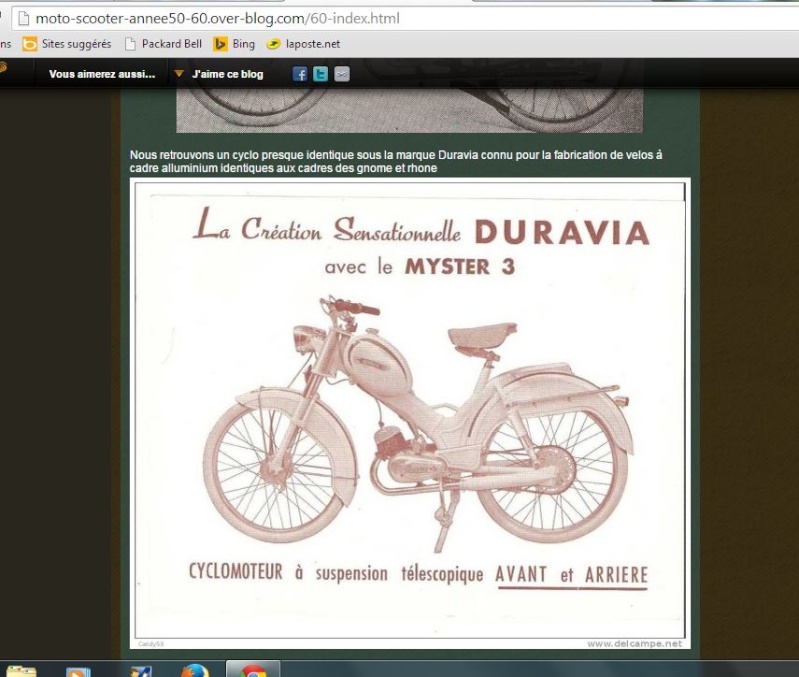Click the Bing logo icon
The height and width of the screenshot is (677, 799).
[220, 44]
